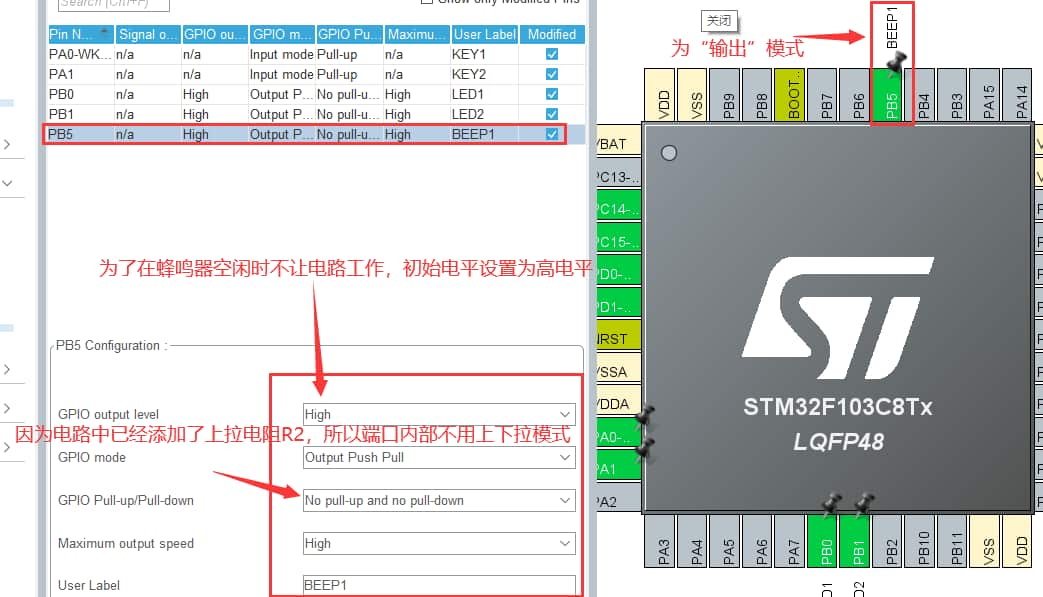Click the User Label column header
This screenshot has height=597, width=1043.
point(484,34)
